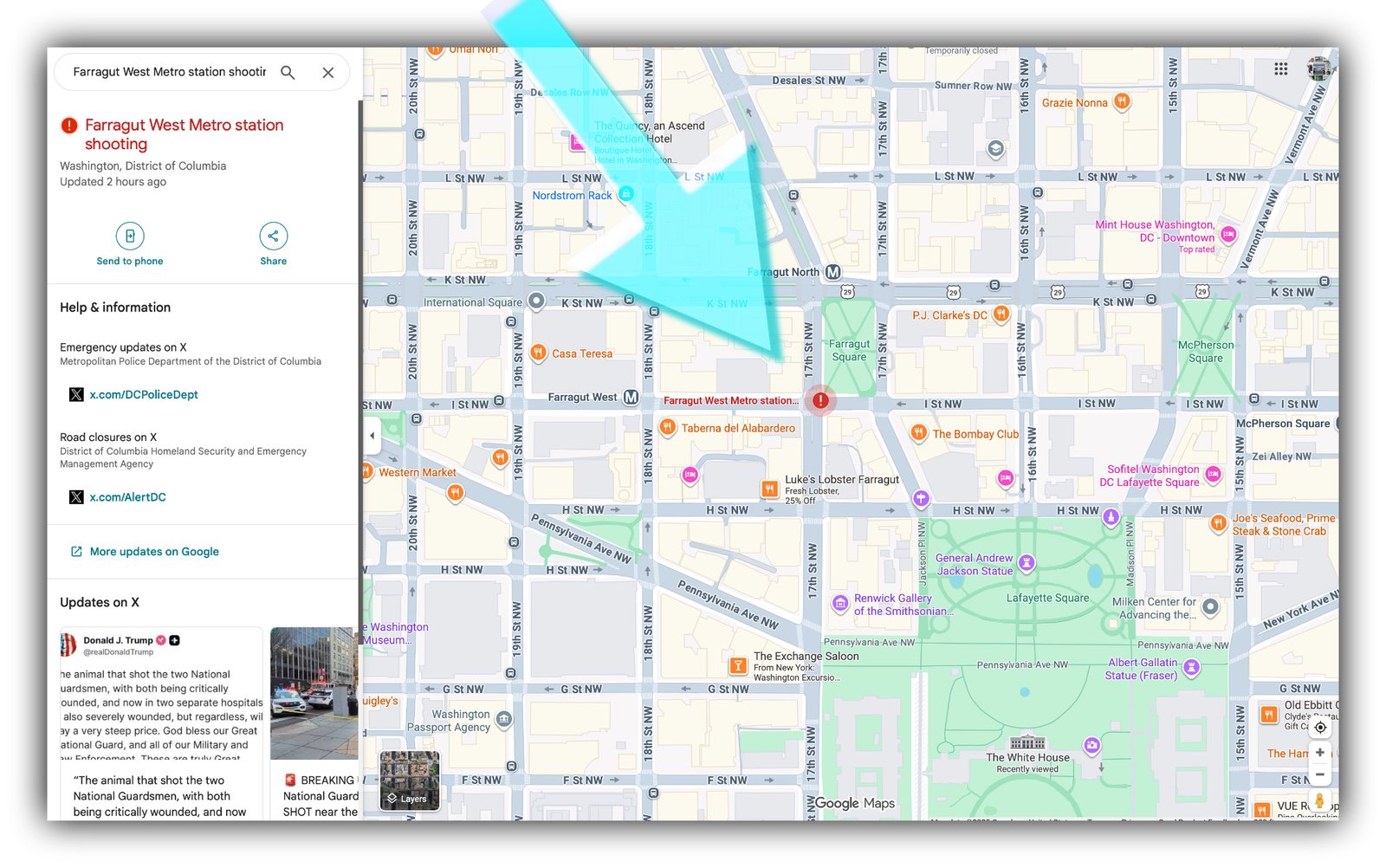Viewport: 1386px width, 868px height.
Task: Open the Google account profile picture
Action: 1318,68
